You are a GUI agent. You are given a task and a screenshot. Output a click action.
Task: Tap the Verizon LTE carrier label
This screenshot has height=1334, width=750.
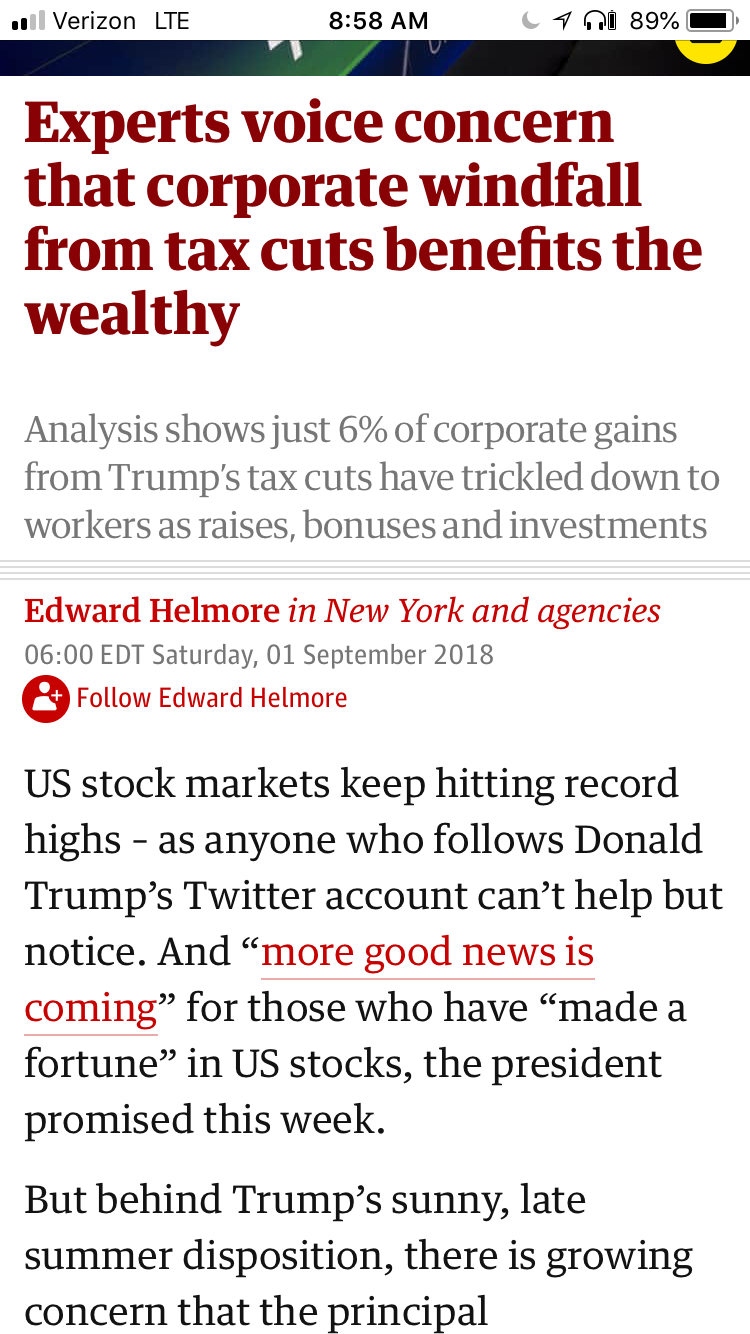(x=122, y=20)
